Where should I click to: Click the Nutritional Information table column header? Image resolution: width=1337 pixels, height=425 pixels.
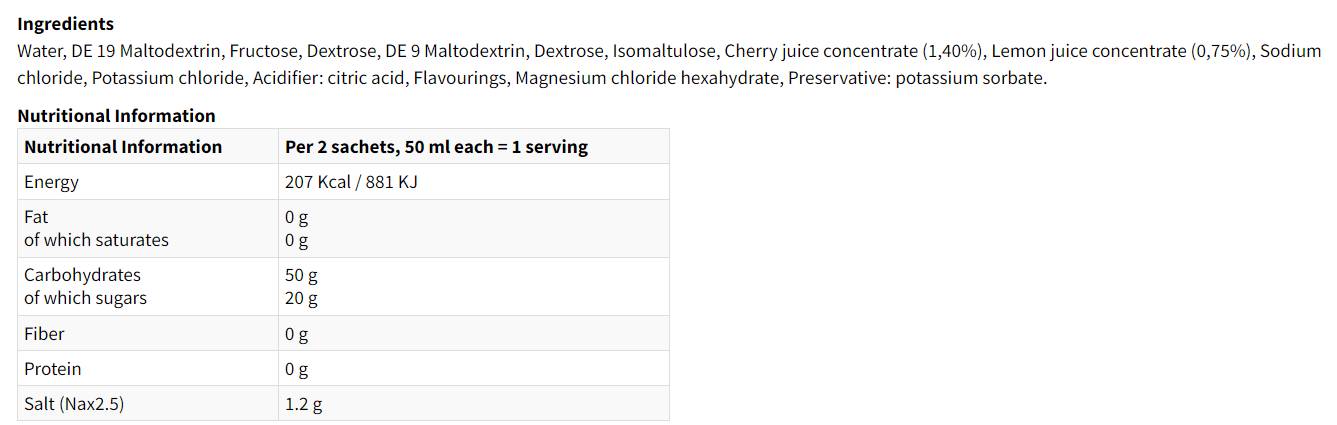(x=123, y=147)
